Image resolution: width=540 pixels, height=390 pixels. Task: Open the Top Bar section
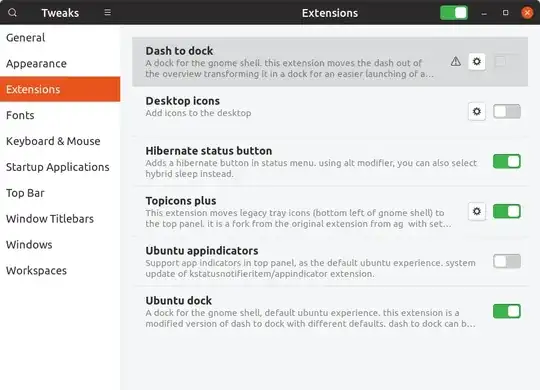(60, 193)
